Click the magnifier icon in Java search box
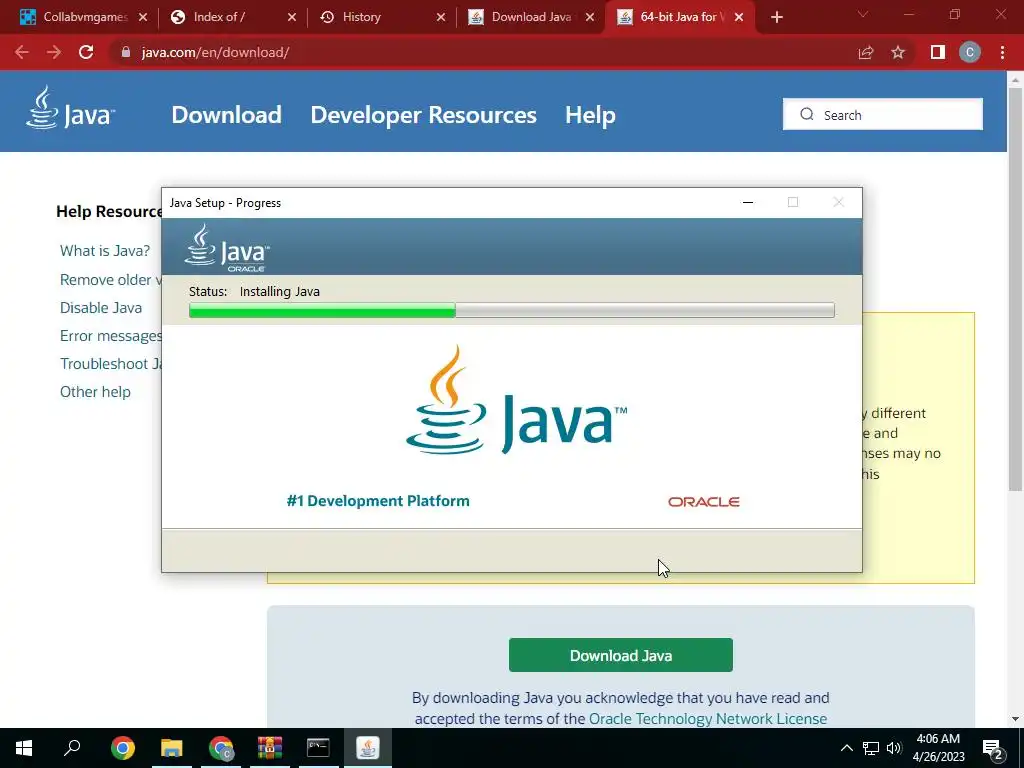This screenshot has height=768, width=1024. (807, 114)
